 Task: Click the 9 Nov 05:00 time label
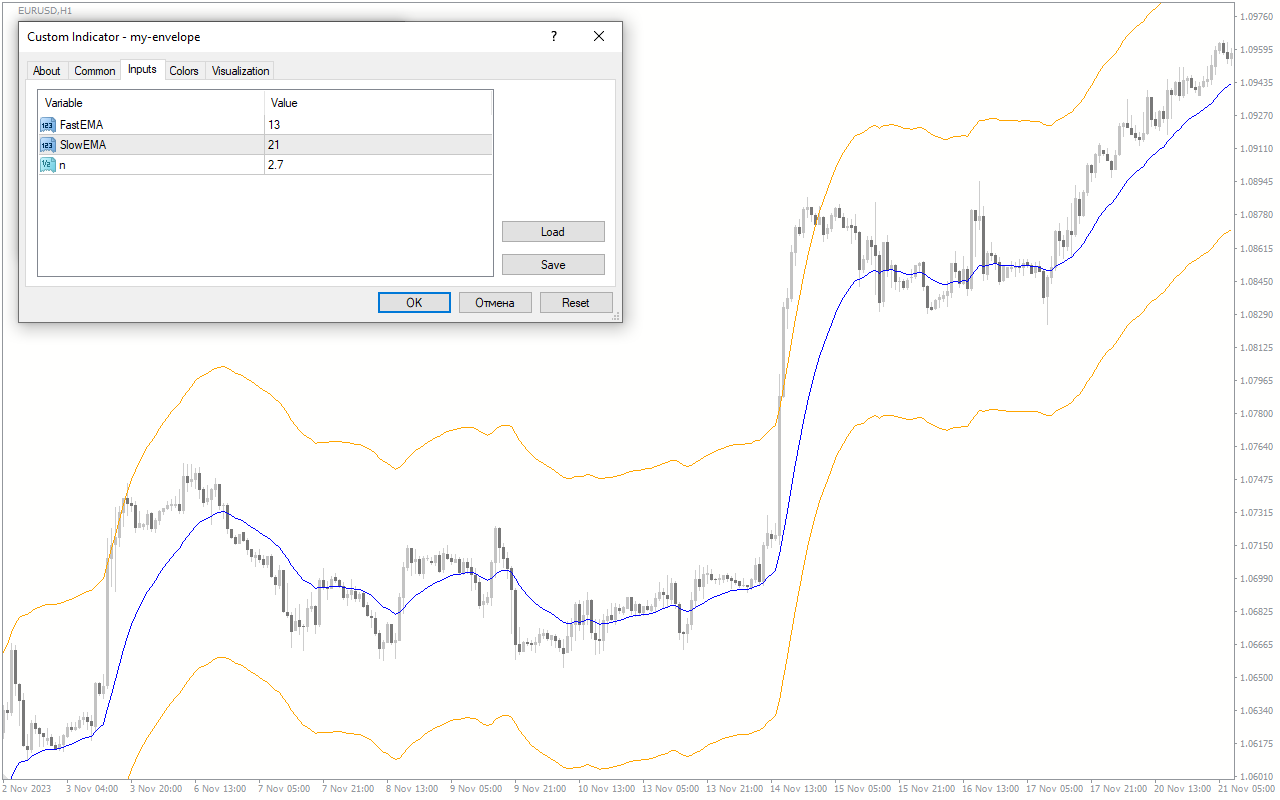pyautogui.click(x=478, y=789)
